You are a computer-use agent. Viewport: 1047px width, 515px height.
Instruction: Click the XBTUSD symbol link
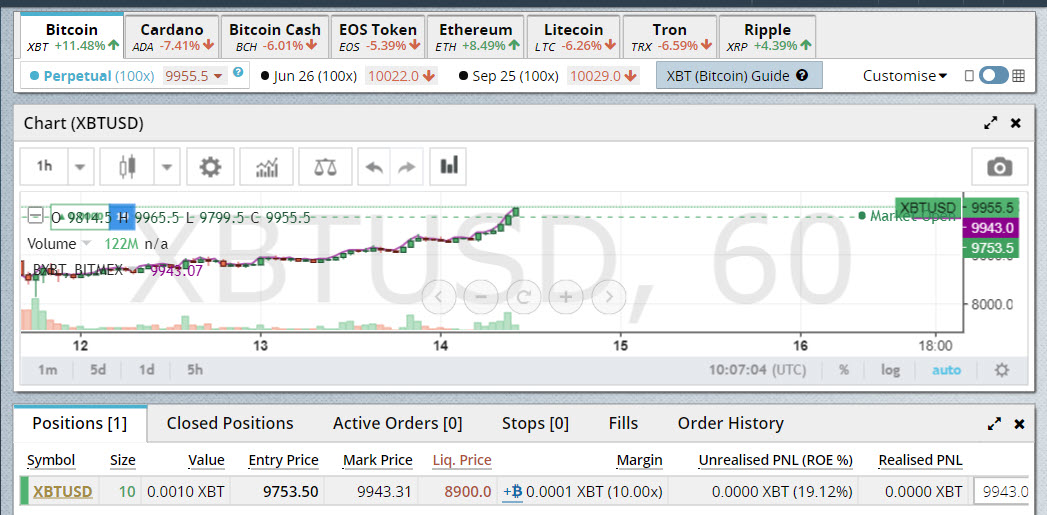click(x=63, y=493)
